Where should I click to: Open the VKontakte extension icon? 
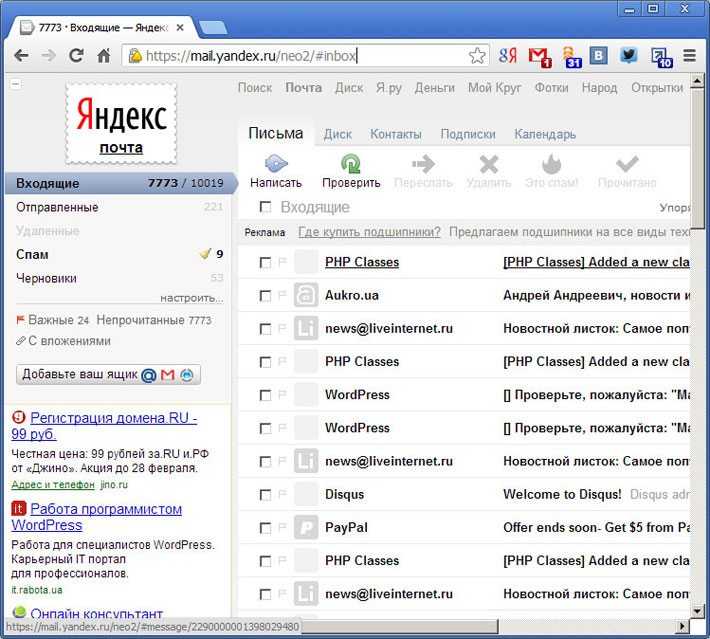(598, 56)
